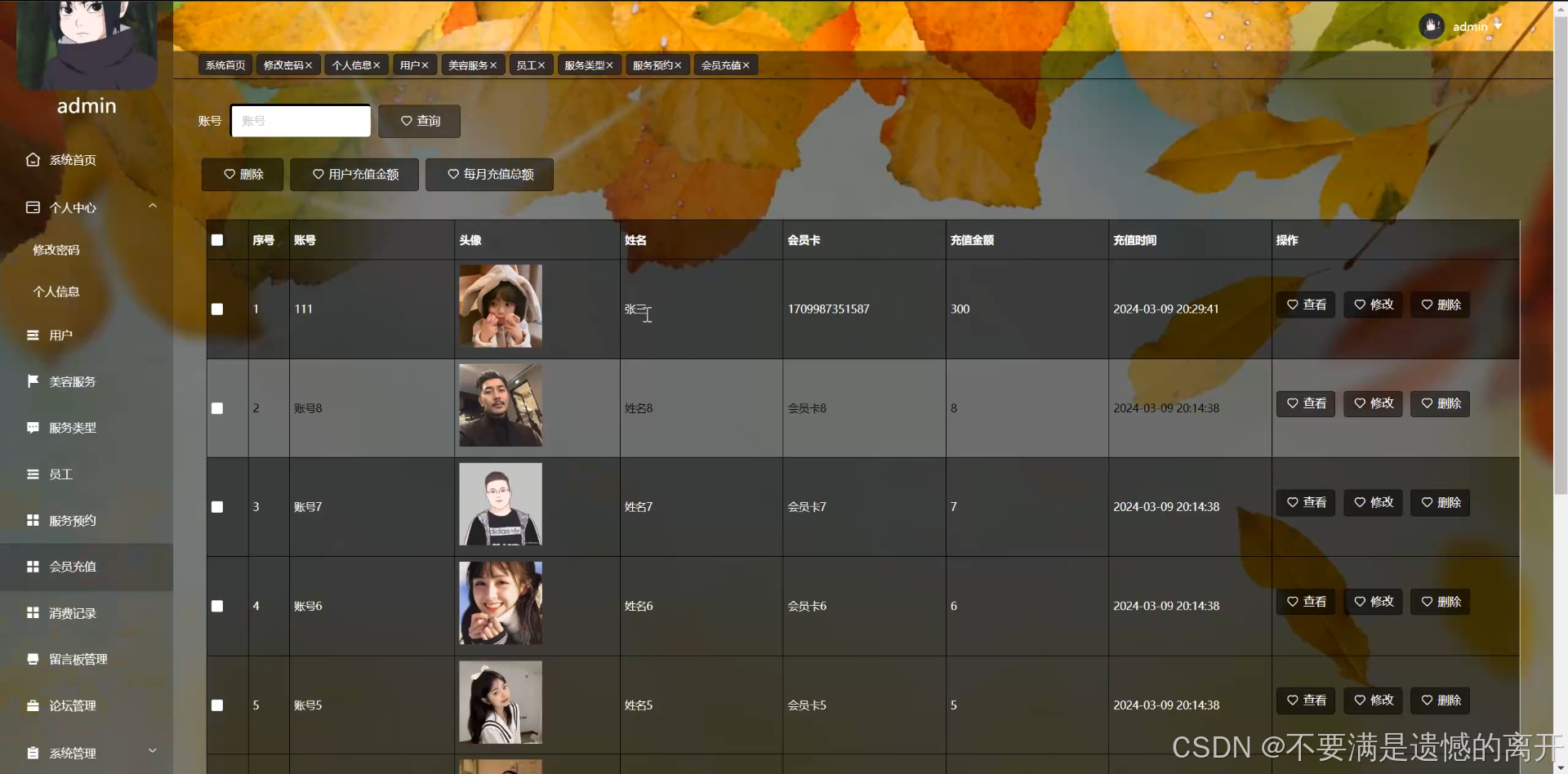Open 修改密码 in the sidebar
Image resolution: width=1568 pixels, height=774 pixels.
click(56, 250)
